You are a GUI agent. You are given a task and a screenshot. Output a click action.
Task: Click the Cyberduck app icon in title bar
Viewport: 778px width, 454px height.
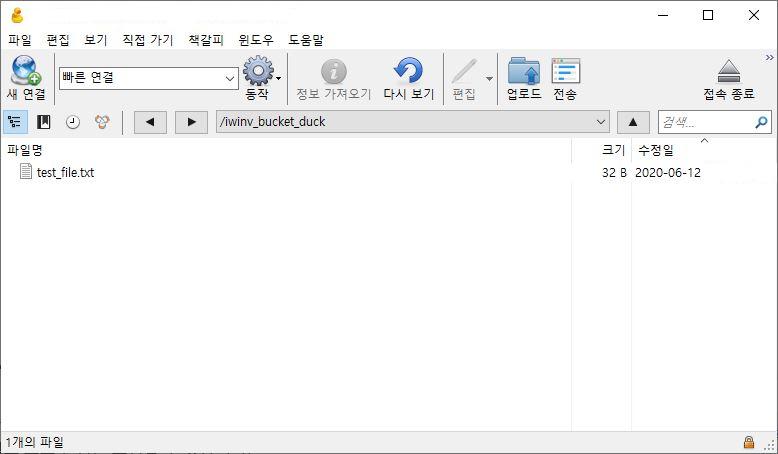point(17,15)
